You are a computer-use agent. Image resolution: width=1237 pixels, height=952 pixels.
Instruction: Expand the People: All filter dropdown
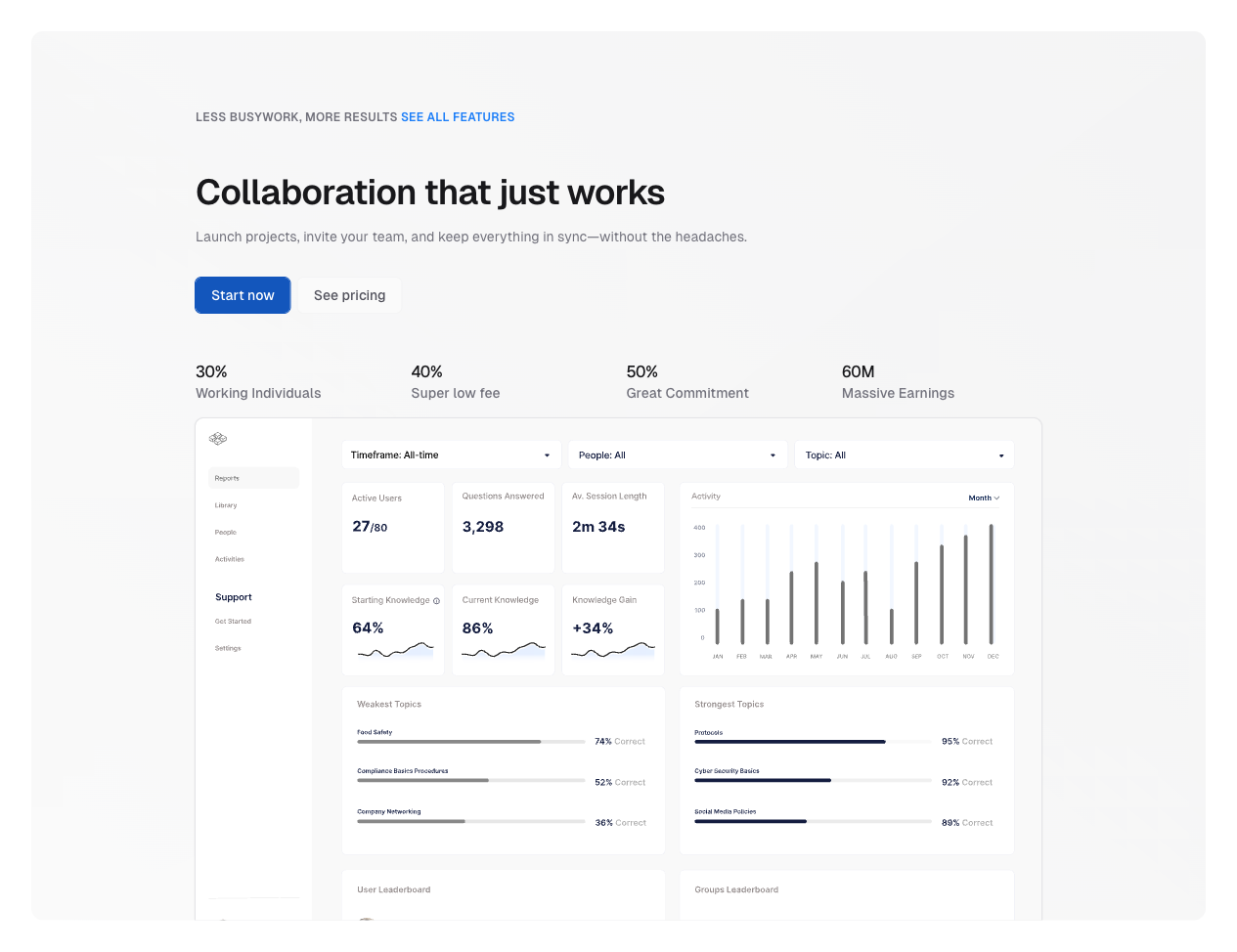click(677, 455)
